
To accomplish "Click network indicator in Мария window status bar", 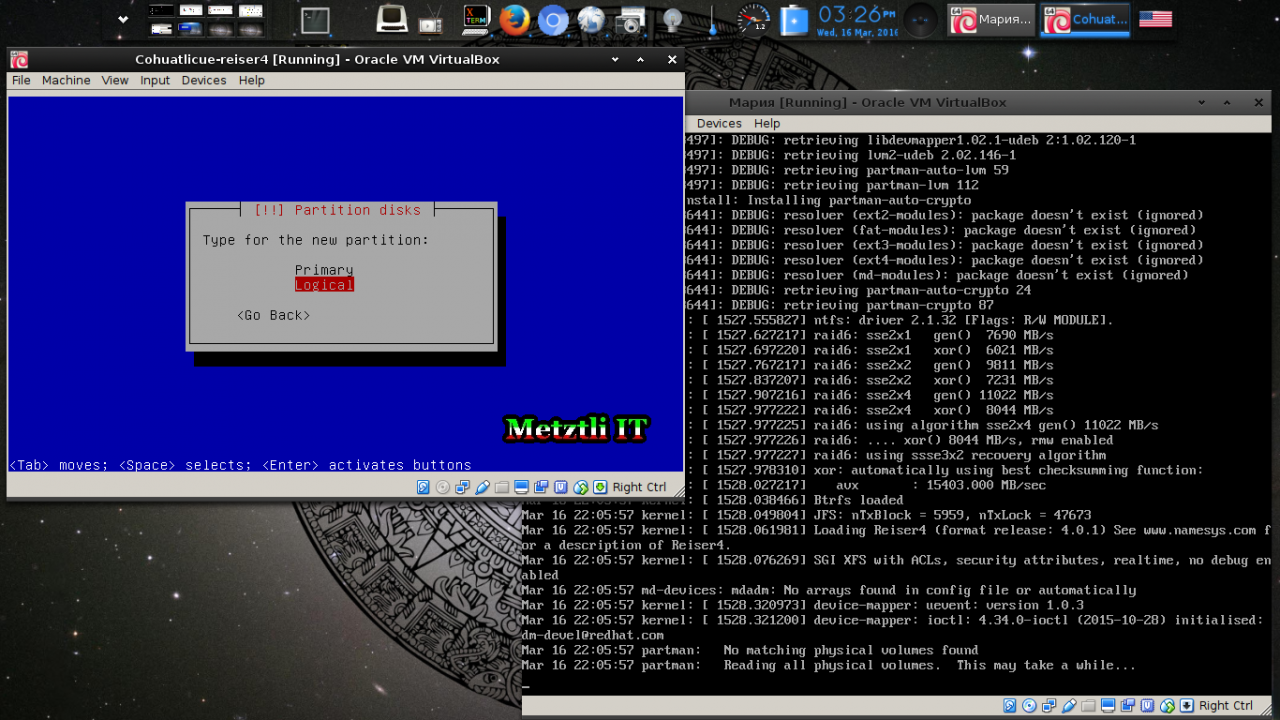I will pyautogui.click(x=1049, y=706).
